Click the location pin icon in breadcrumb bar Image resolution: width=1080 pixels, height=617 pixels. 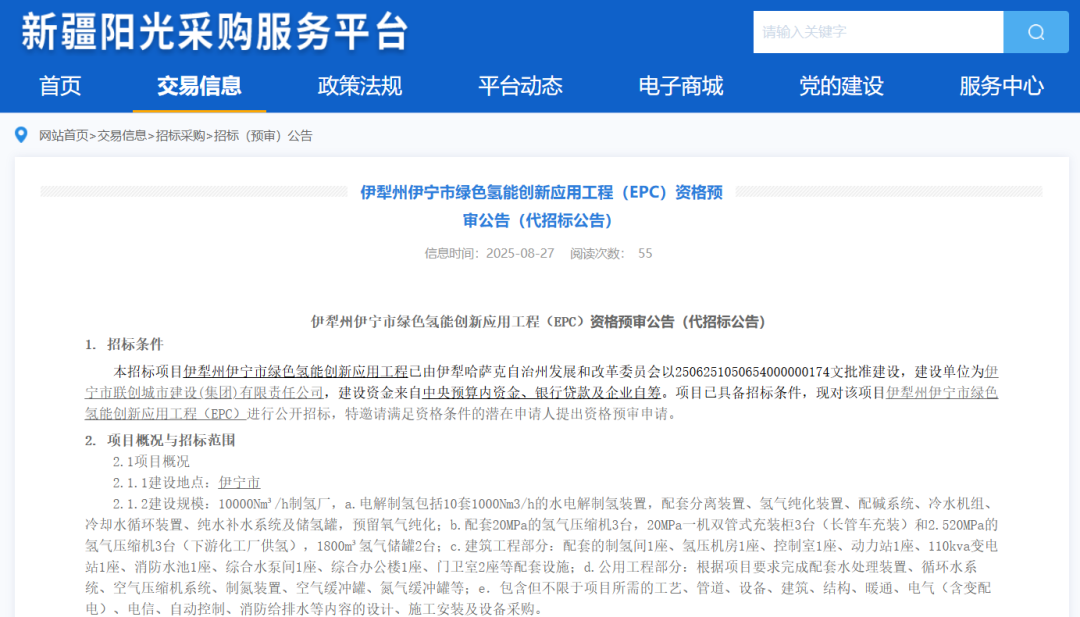coord(21,135)
